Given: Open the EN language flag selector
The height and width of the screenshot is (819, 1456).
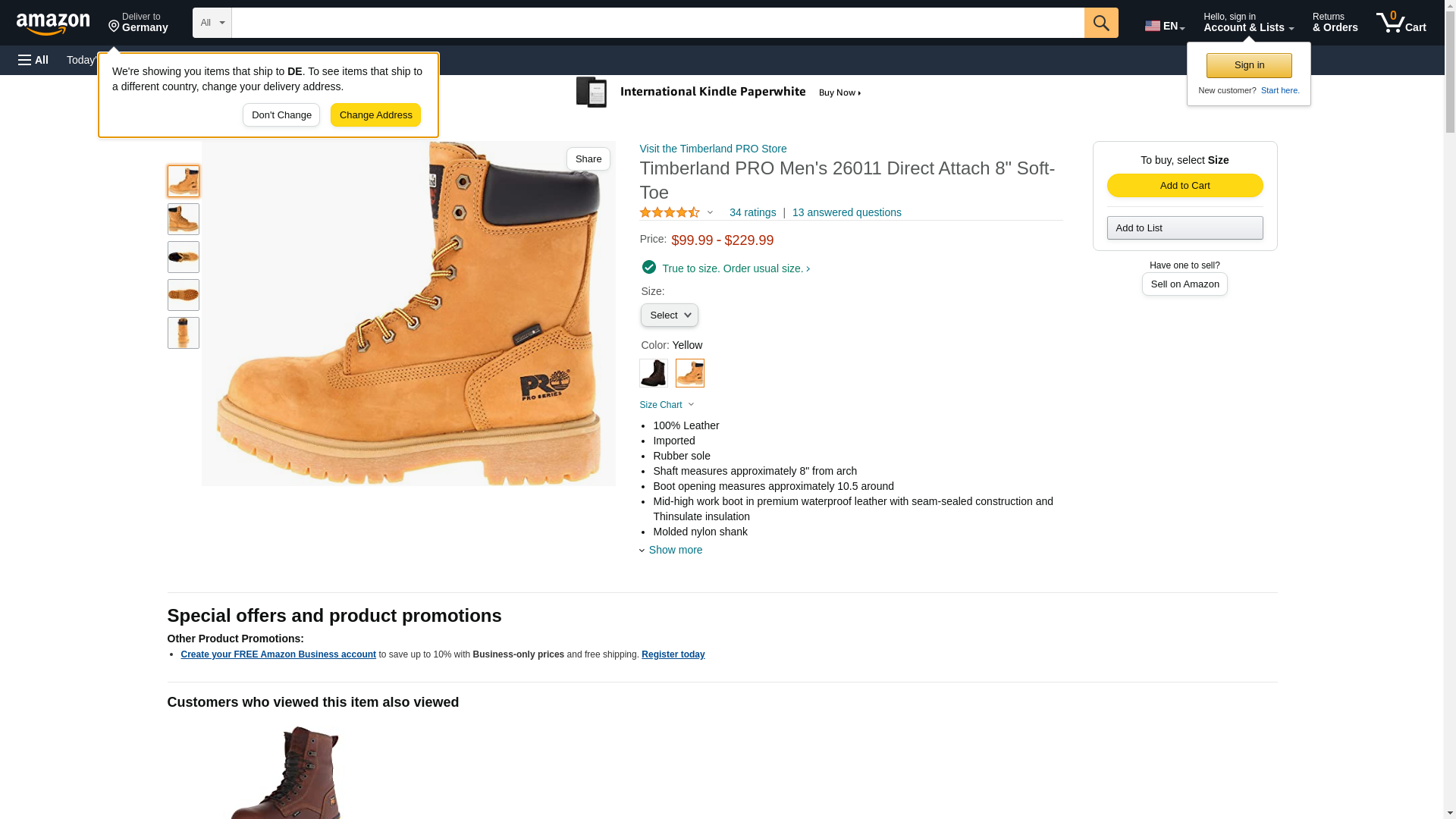Looking at the screenshot, I should 1164,26.
